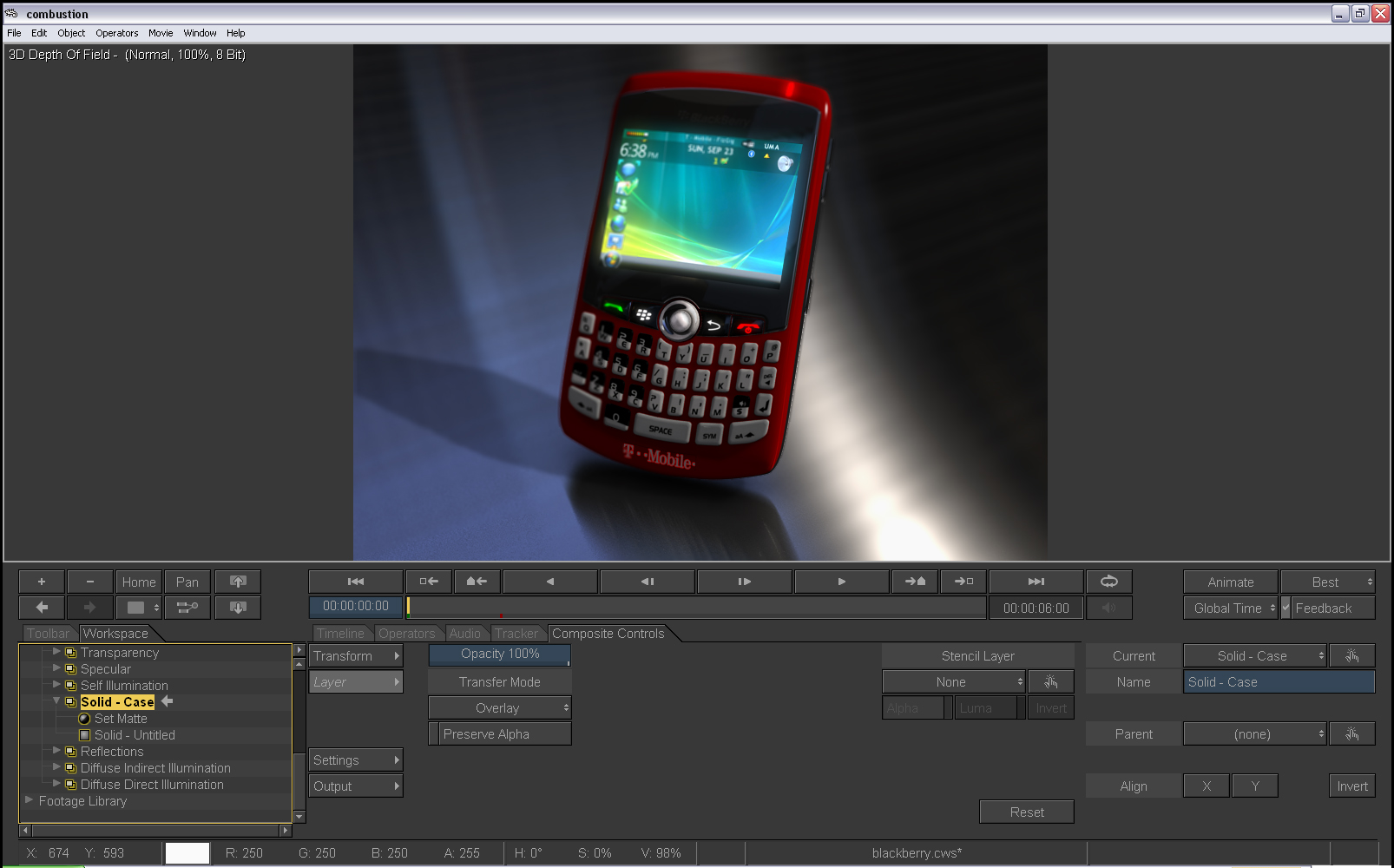Image resolution: width=1394 pixels, height=868 pixels.
Task: Open the Overlay transfer mode dropdown
Action: point(500,708)
